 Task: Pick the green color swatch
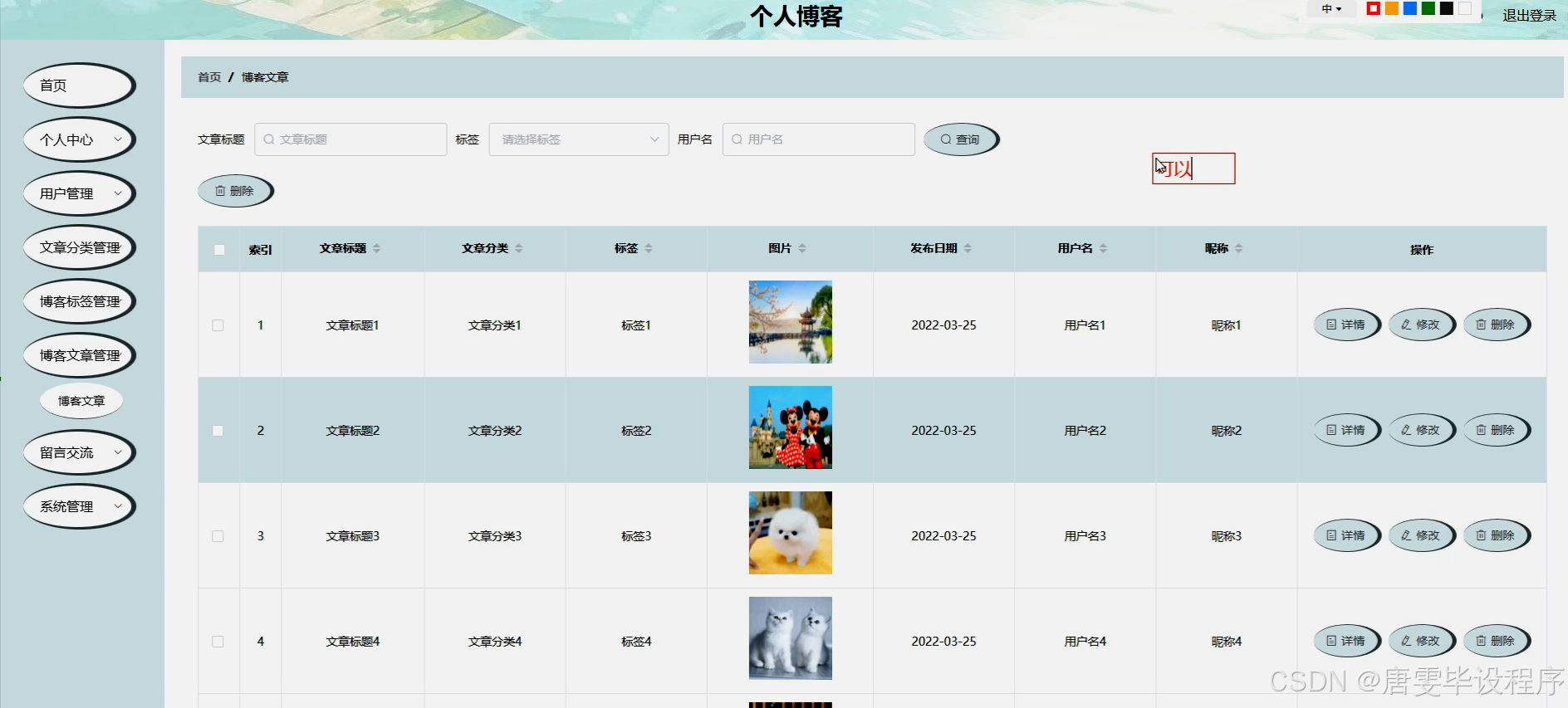click(1428, 8)
